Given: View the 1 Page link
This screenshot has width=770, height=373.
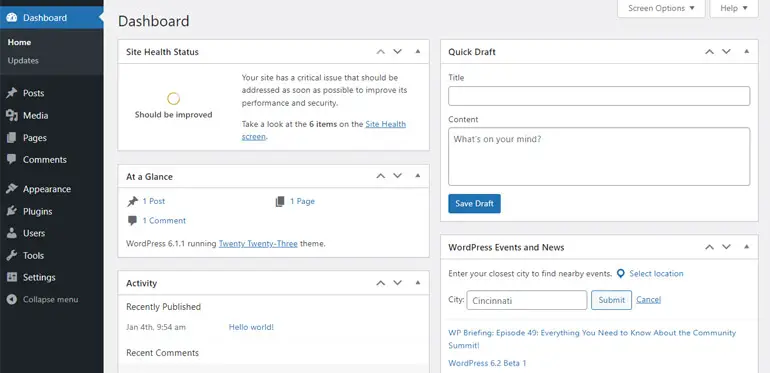Looking at the screenshot, I should tap(302, 201).
